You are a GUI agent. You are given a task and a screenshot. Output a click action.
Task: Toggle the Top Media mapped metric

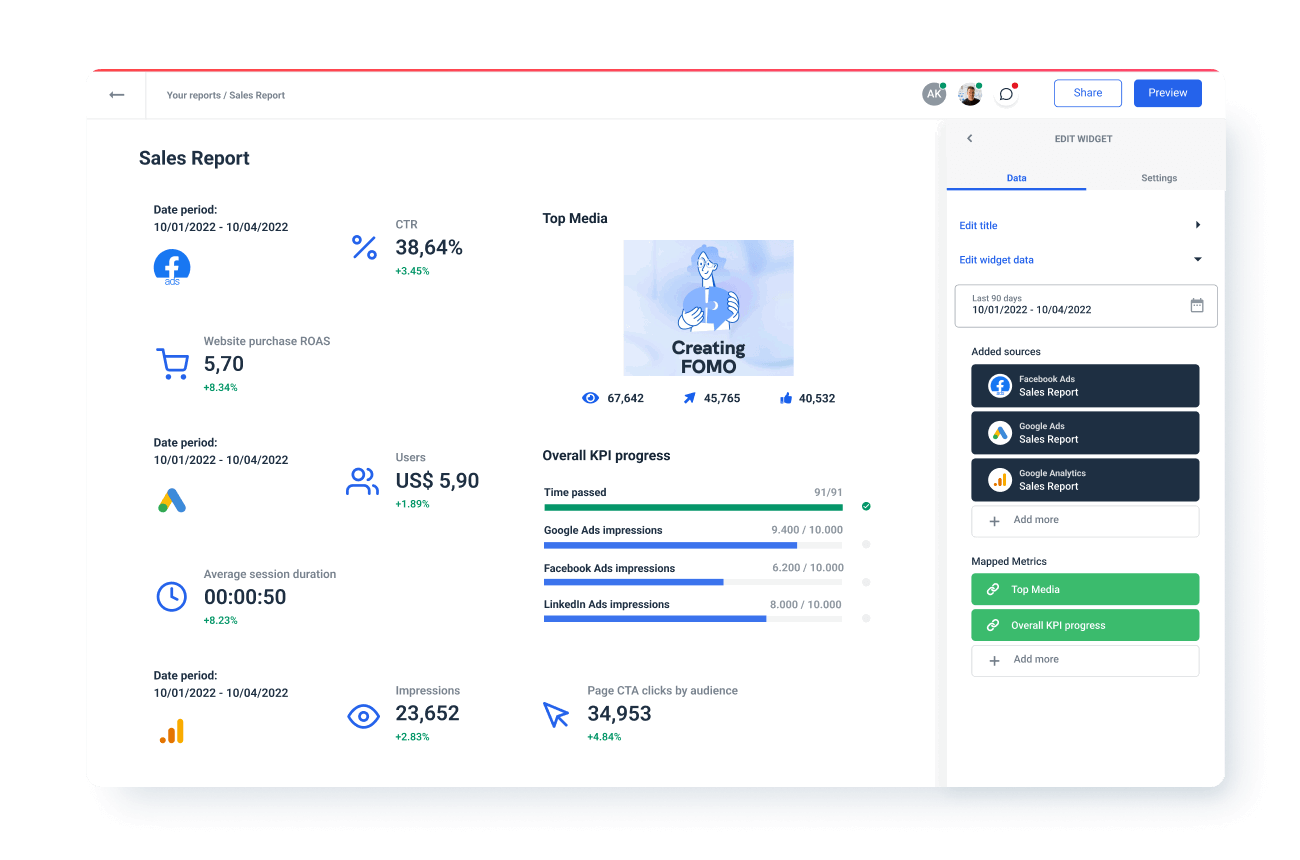pyautogui.click(x=1085, y=589)
